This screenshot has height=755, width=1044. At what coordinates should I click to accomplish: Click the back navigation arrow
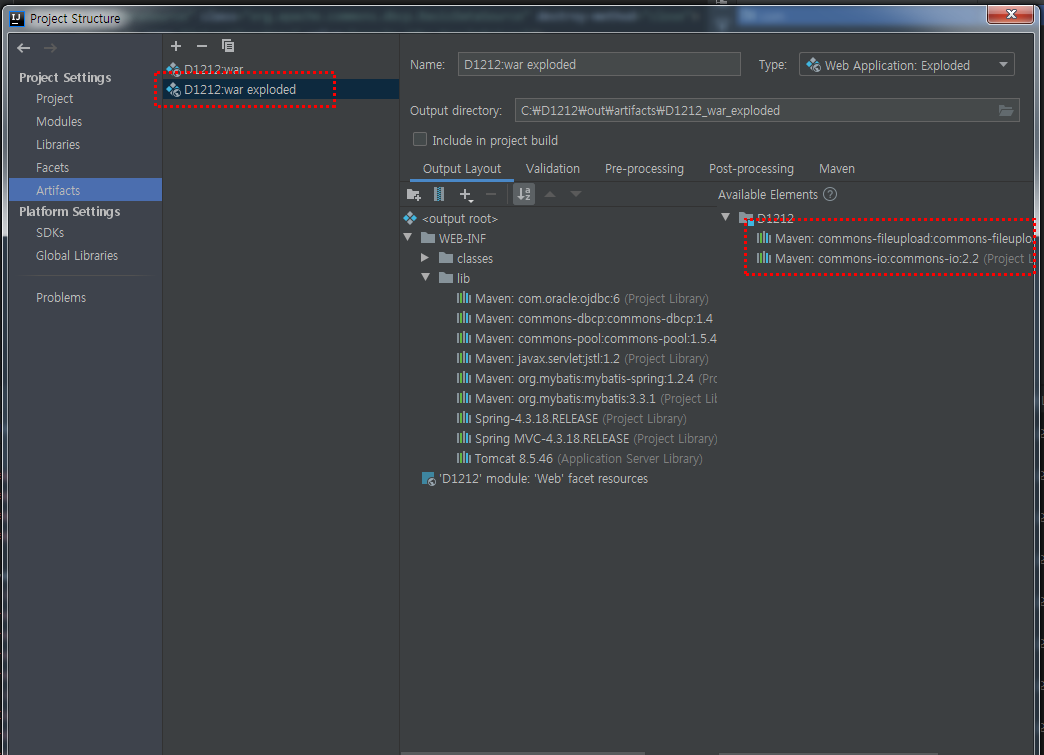pos(24,48)
